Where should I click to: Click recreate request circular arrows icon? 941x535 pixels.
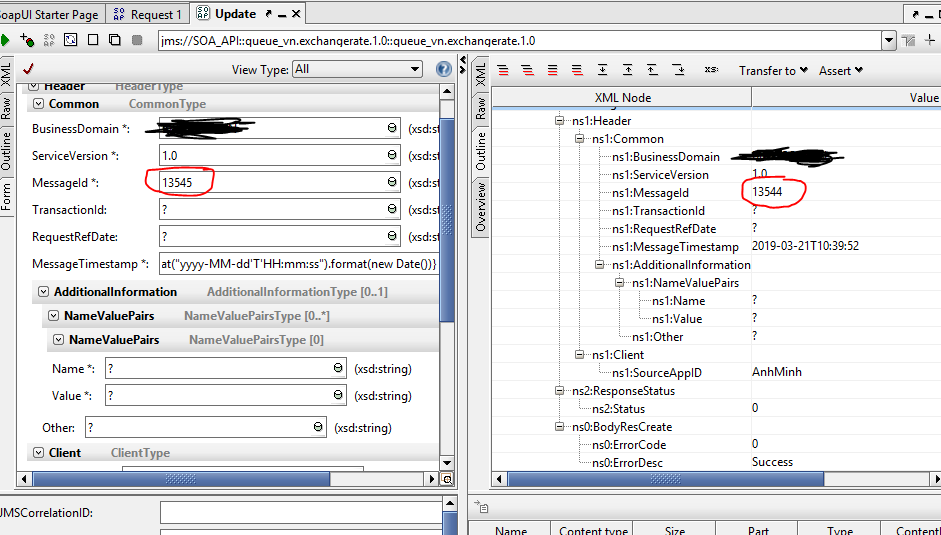(71, 40)
